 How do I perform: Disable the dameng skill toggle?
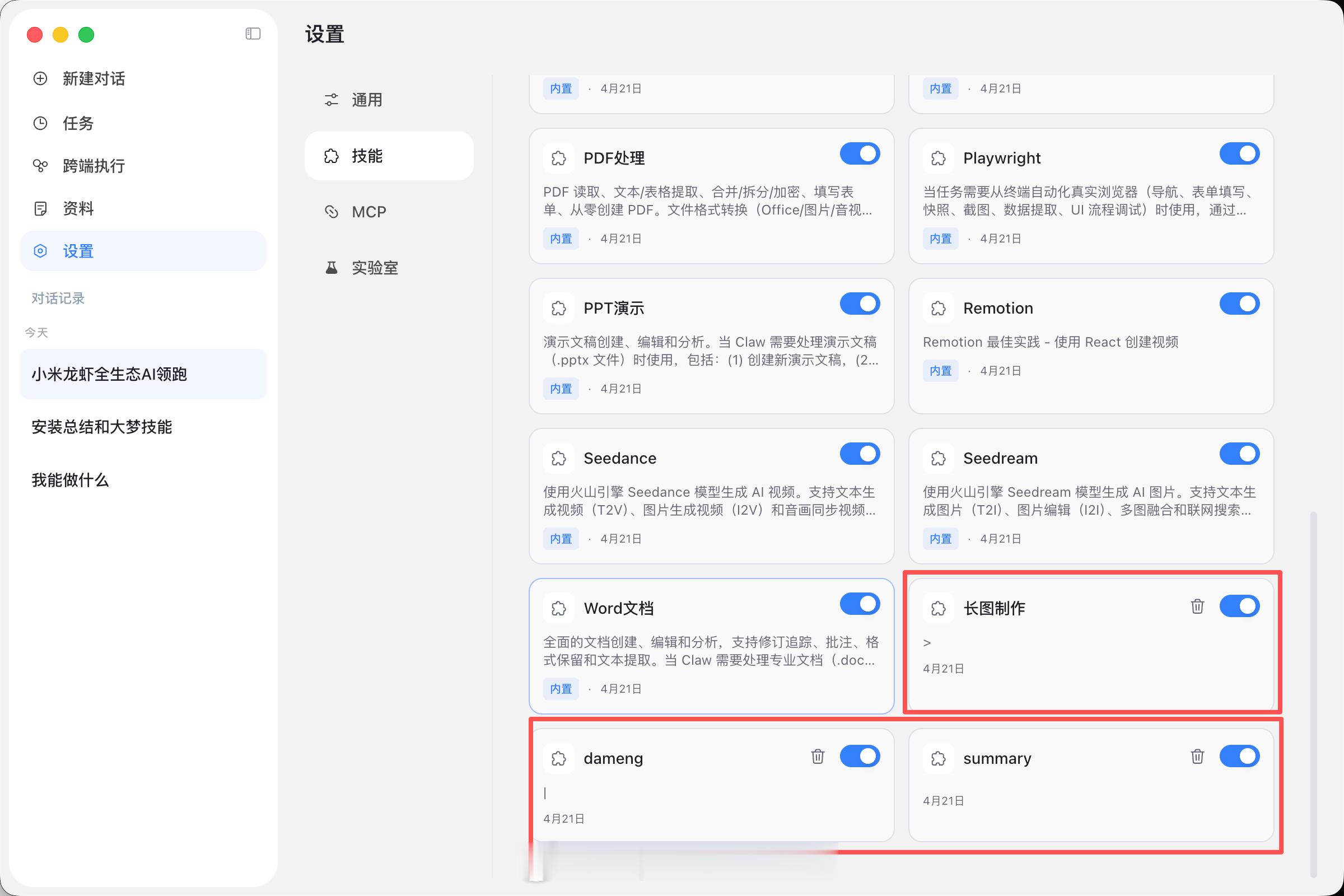pyautogui.click(x=860, y=757)
